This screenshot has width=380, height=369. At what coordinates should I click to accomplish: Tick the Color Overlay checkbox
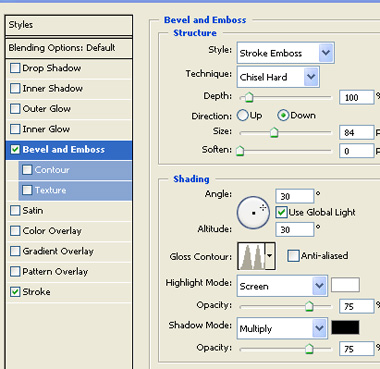pyautogui.click(x=15, y=231)
